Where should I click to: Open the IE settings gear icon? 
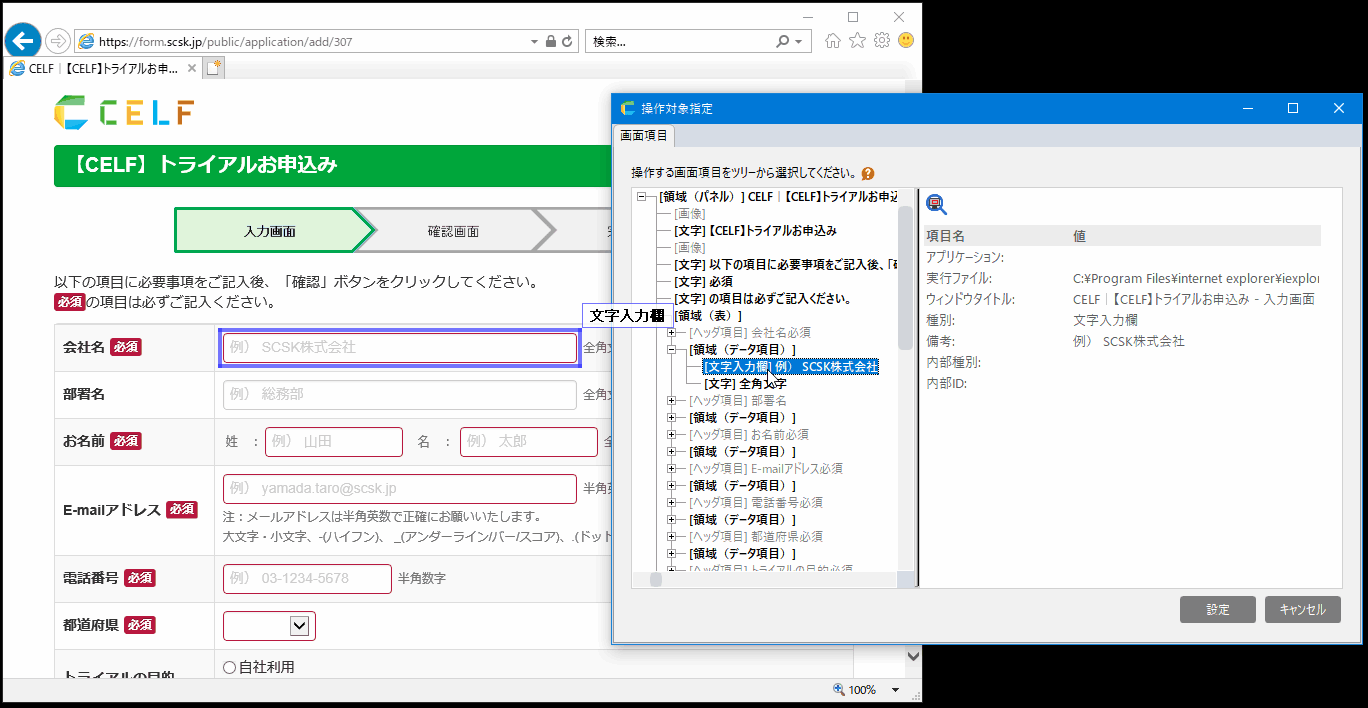[x=881, y=41]
